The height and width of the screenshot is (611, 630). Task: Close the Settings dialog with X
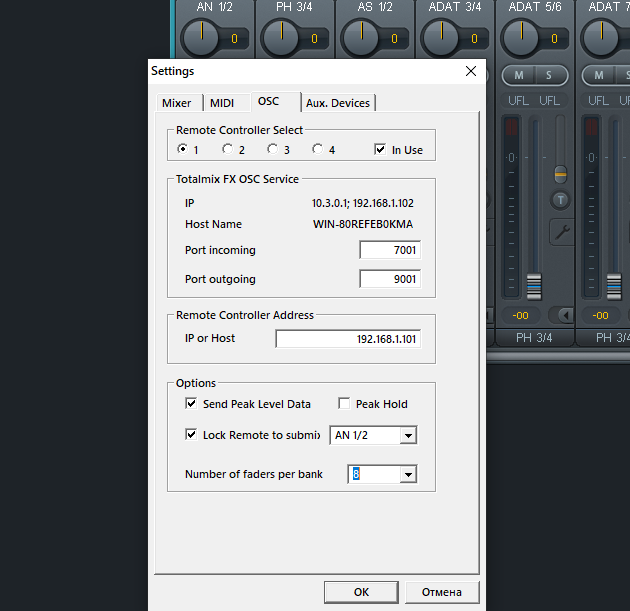point(471,71)
